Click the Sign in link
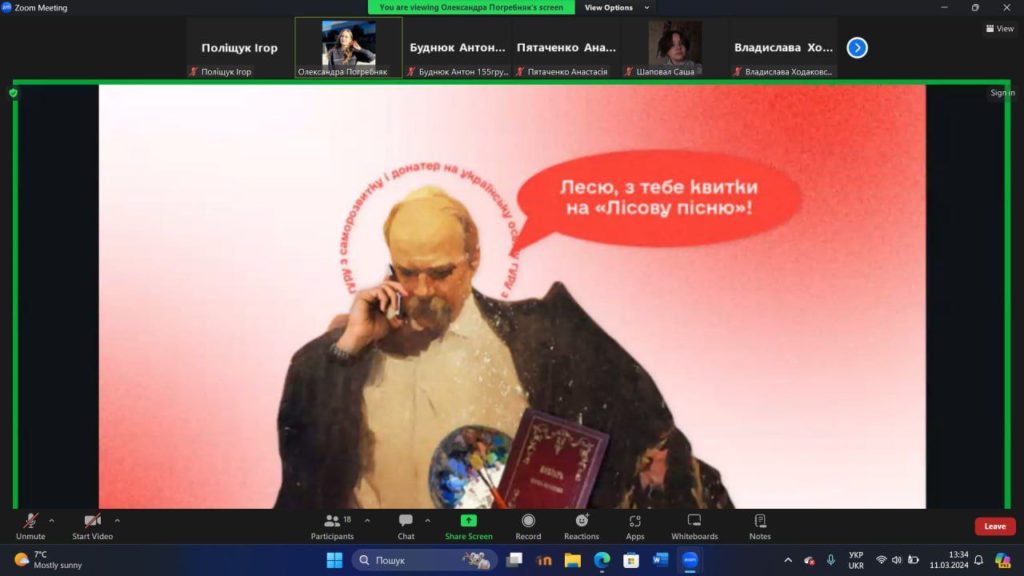Screen dimensions: 1024x576 (1002, 93)
